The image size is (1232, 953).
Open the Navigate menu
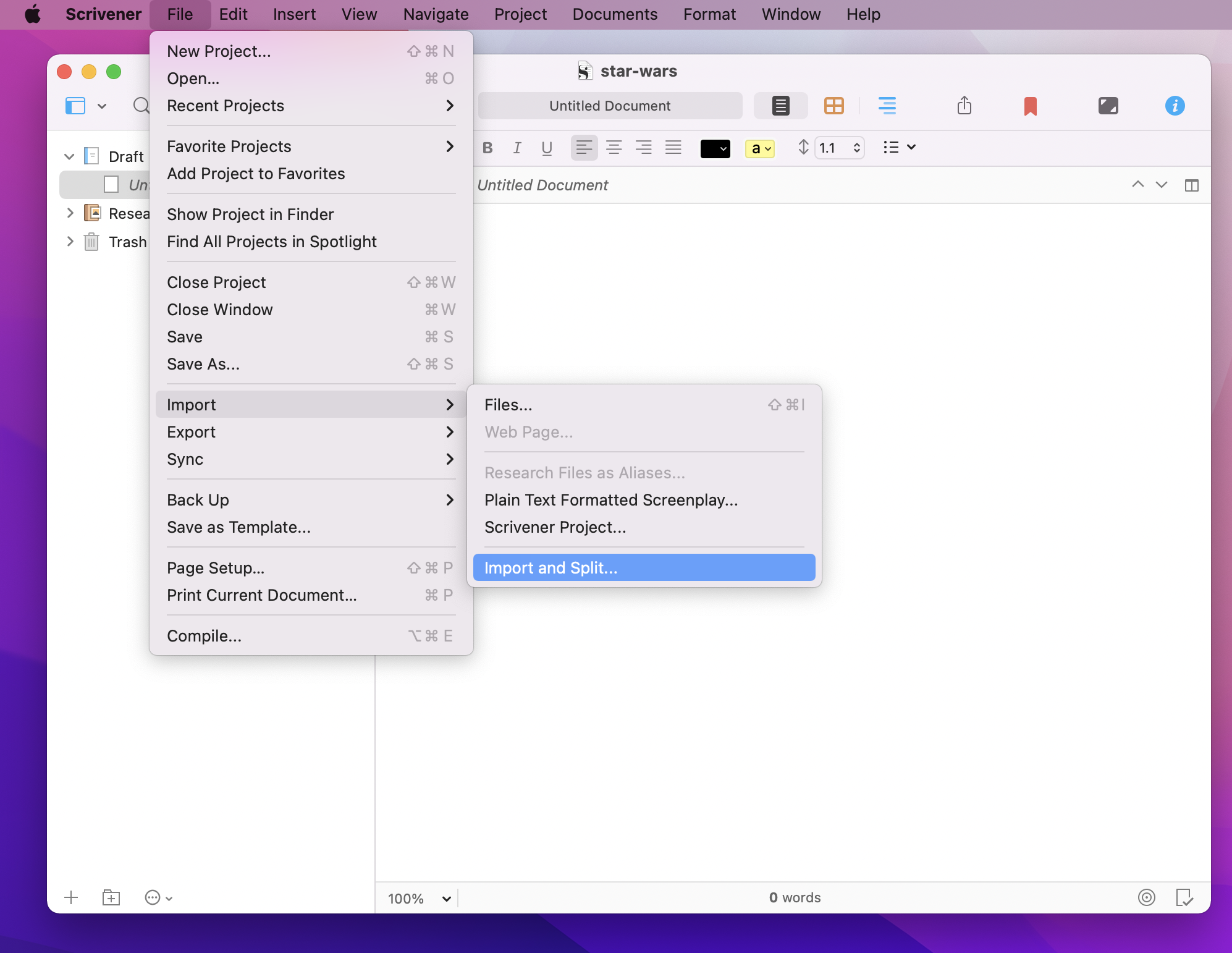436,14
